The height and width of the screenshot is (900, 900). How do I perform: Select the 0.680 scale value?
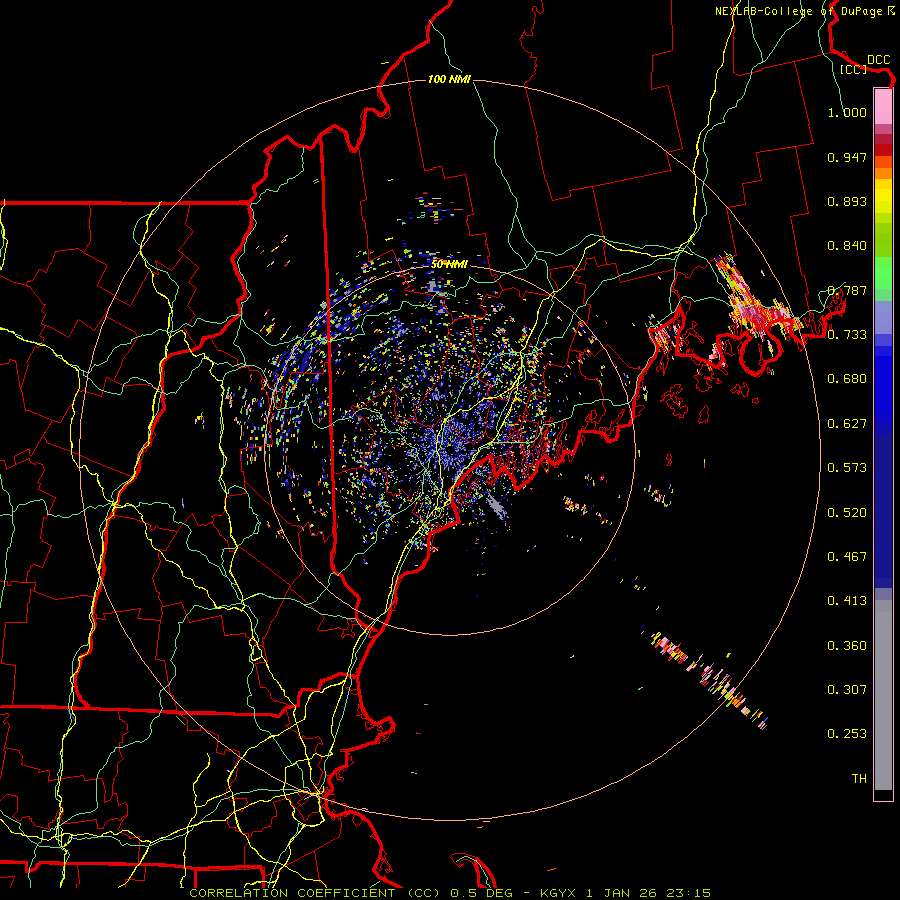[x=847, y=379]
